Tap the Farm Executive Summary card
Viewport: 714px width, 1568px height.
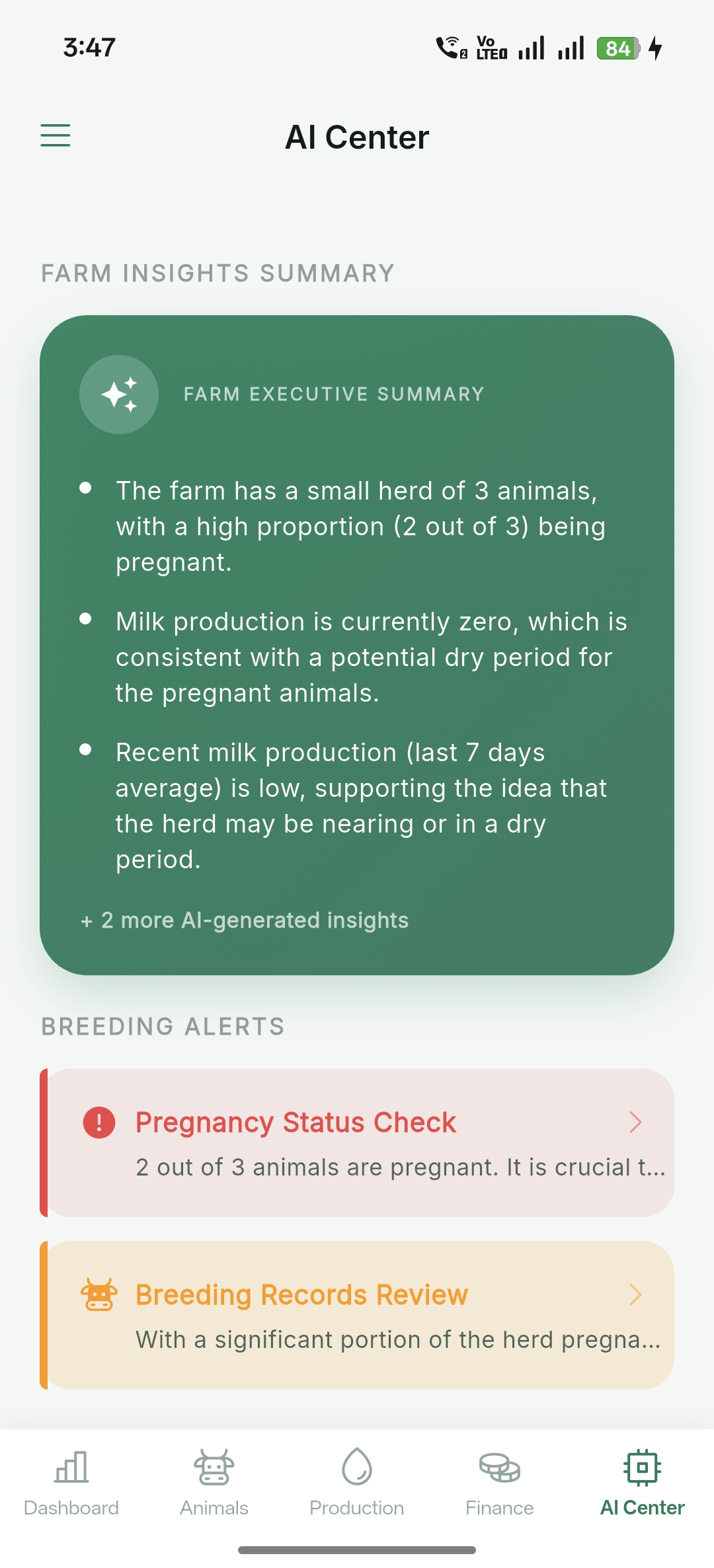point(357,661)
